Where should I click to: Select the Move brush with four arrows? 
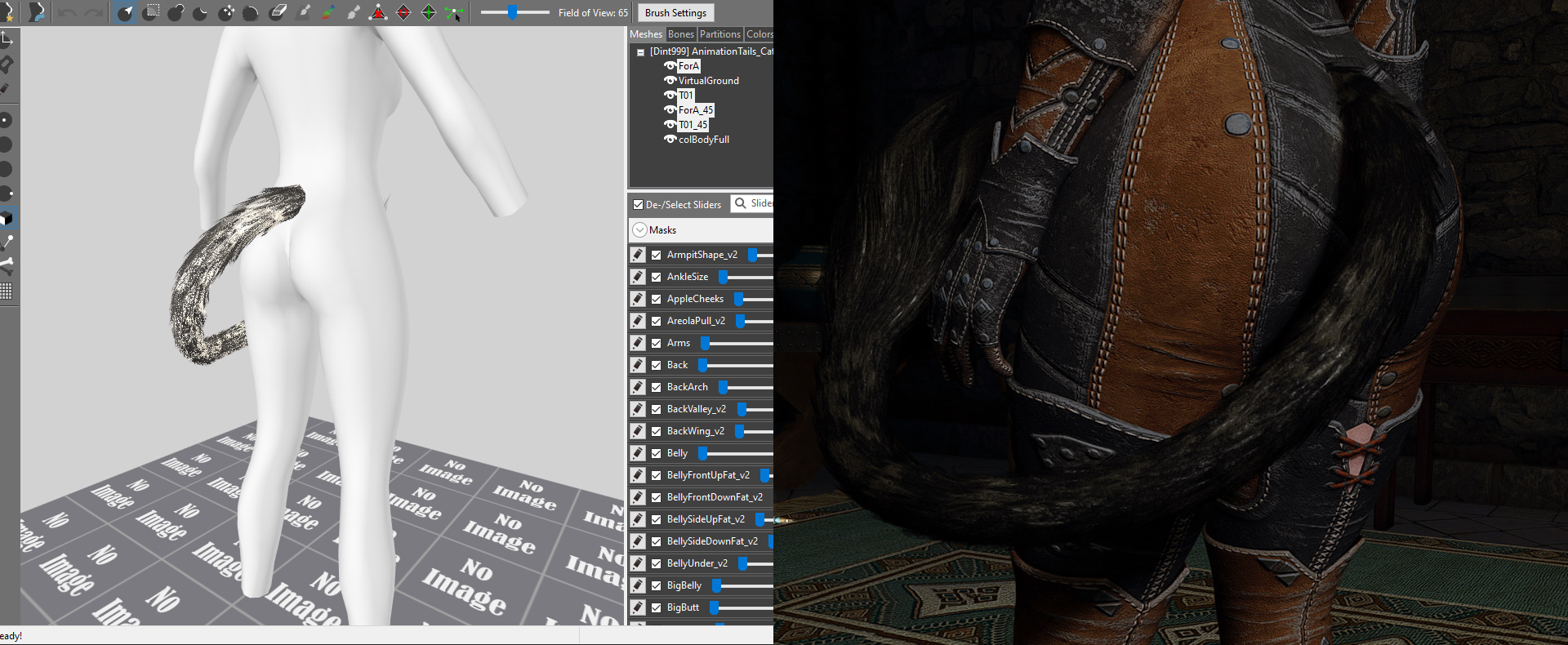point(226,13)
